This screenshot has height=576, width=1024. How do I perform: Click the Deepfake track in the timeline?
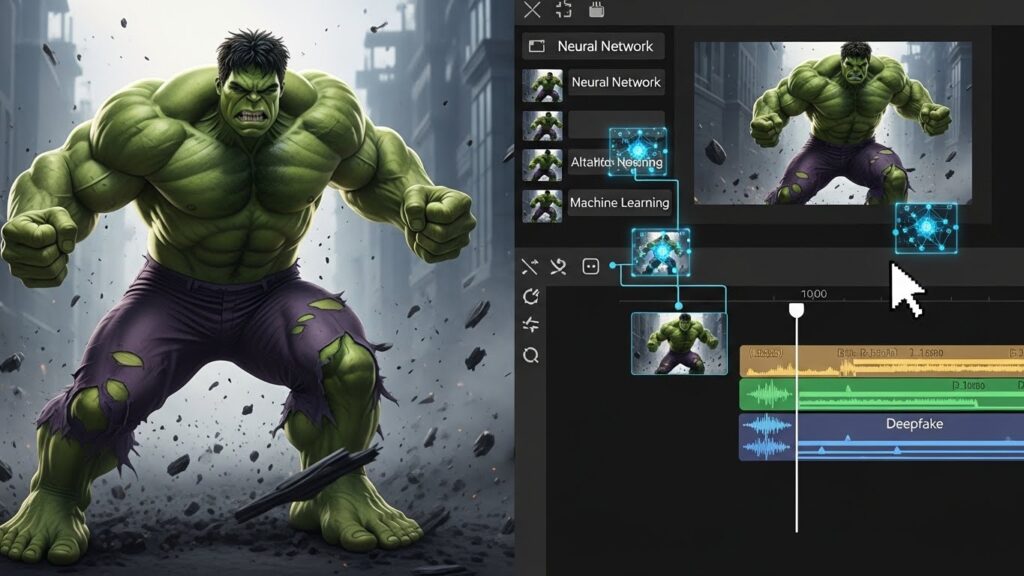click(913, 424)
